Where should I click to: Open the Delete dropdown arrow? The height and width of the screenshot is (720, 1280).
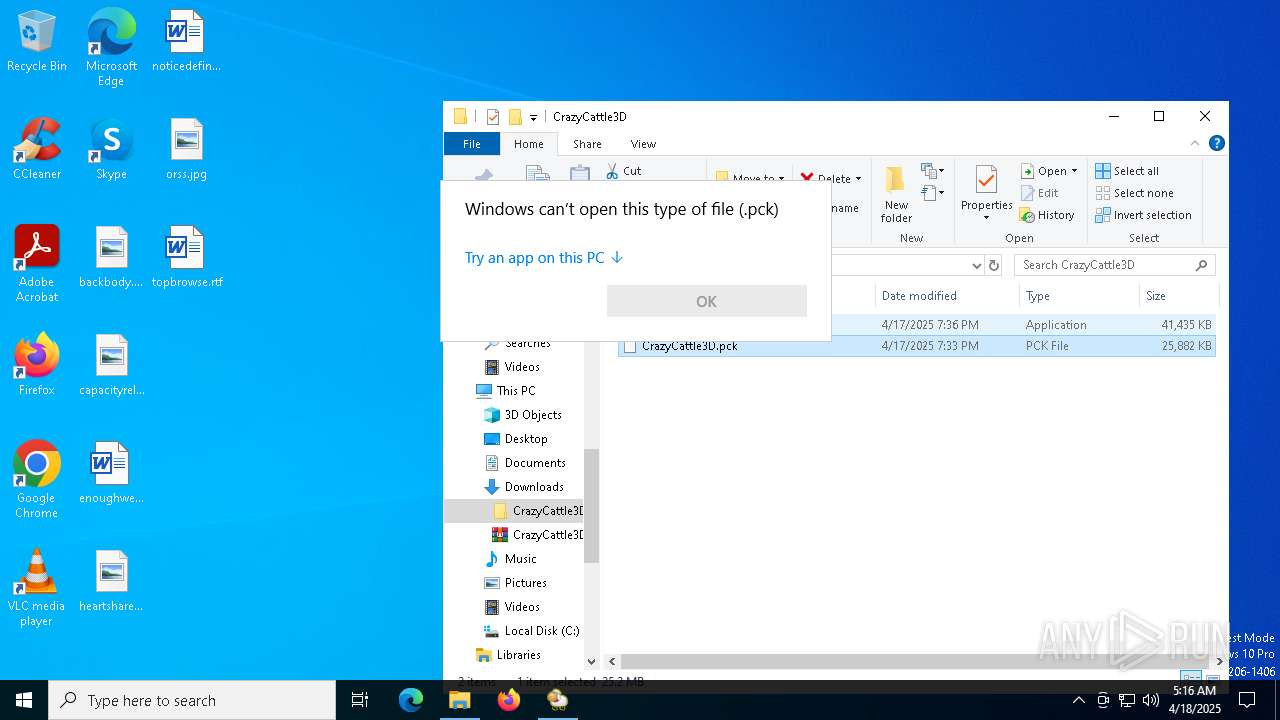click(x=858, y=179)
